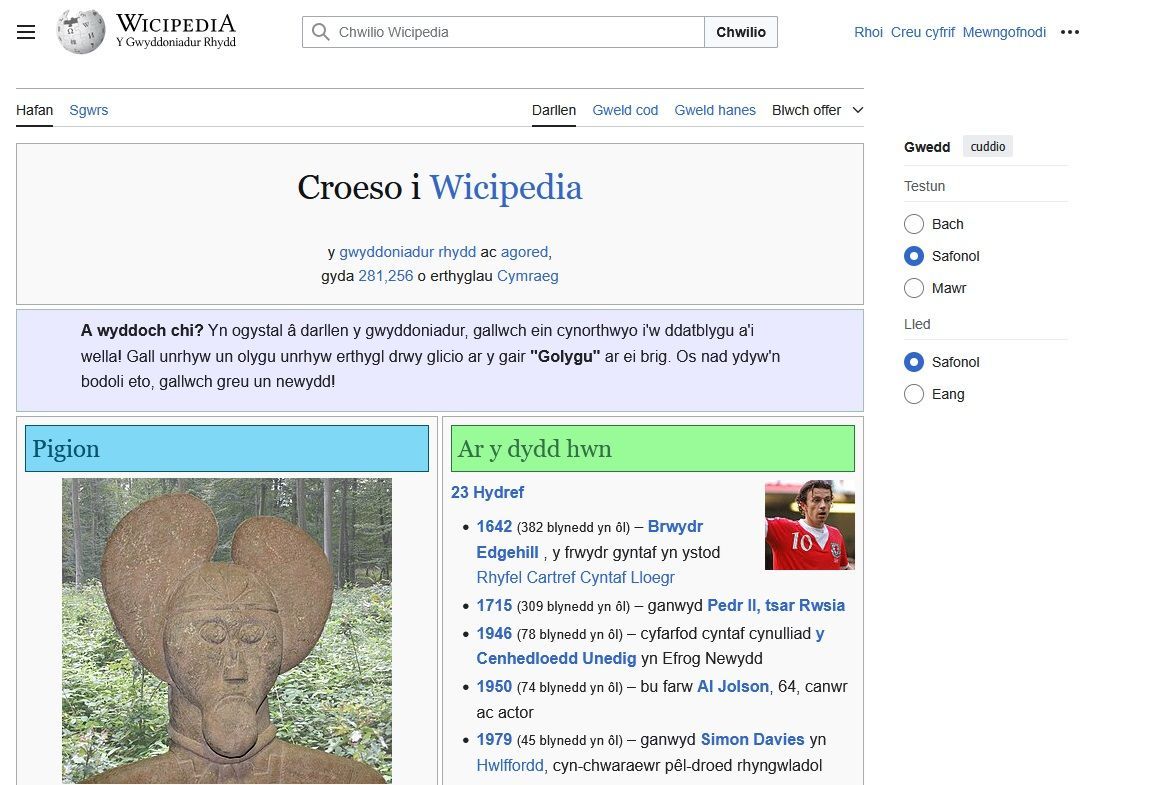
Task: Click the Lled label in Gwedd panel
Action: point(917,324)
